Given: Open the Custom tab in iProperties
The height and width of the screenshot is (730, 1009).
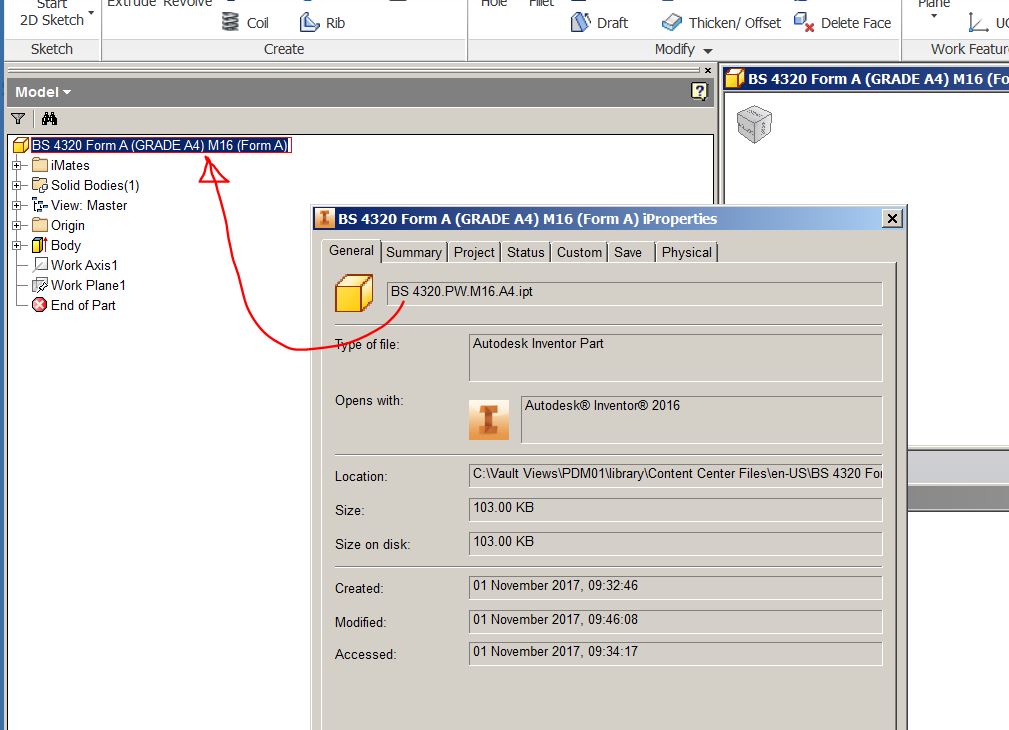Looking at the screenshot, I should point(578,252).
